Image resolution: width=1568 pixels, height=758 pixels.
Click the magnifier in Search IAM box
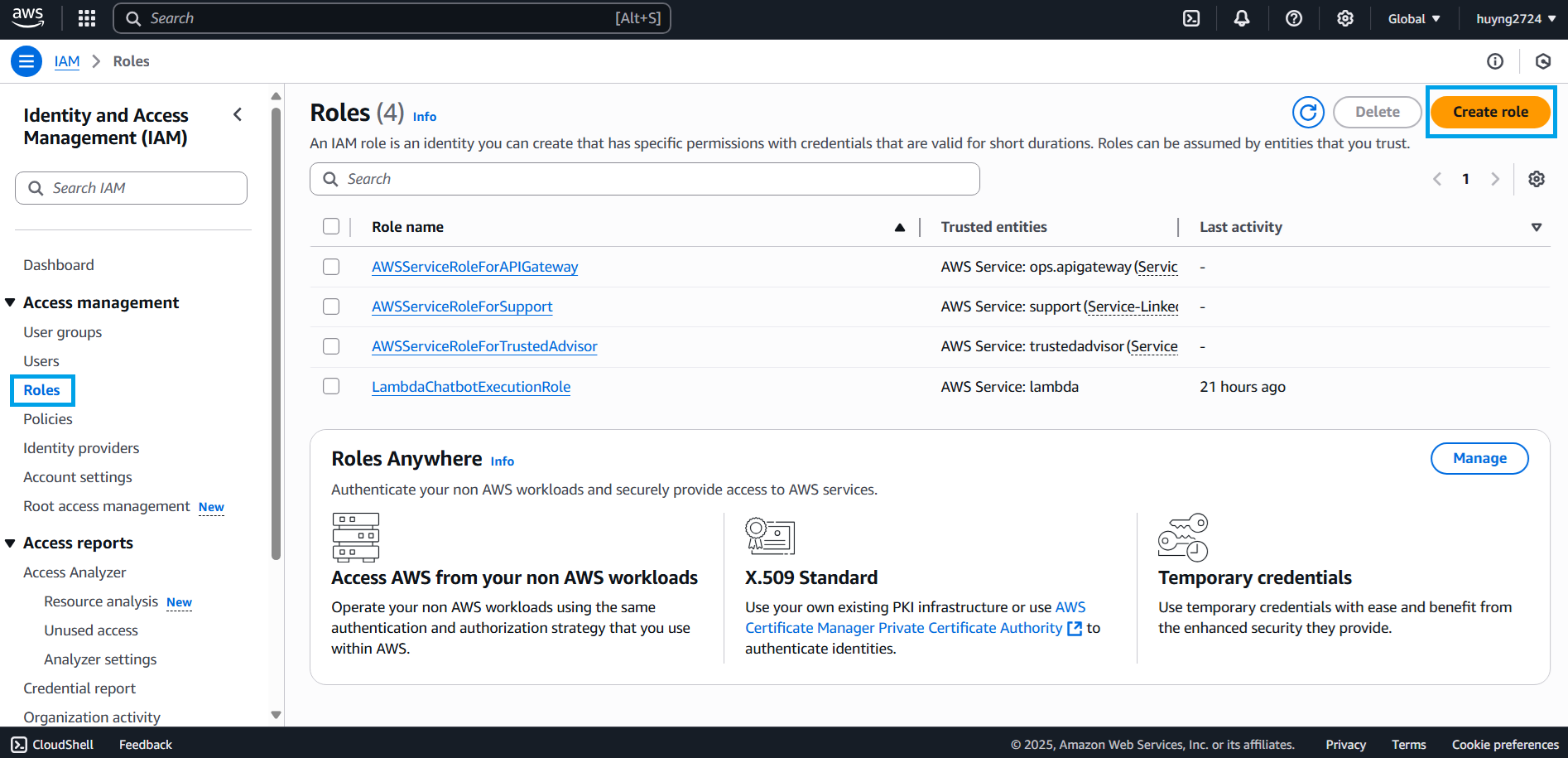[36, 188]
